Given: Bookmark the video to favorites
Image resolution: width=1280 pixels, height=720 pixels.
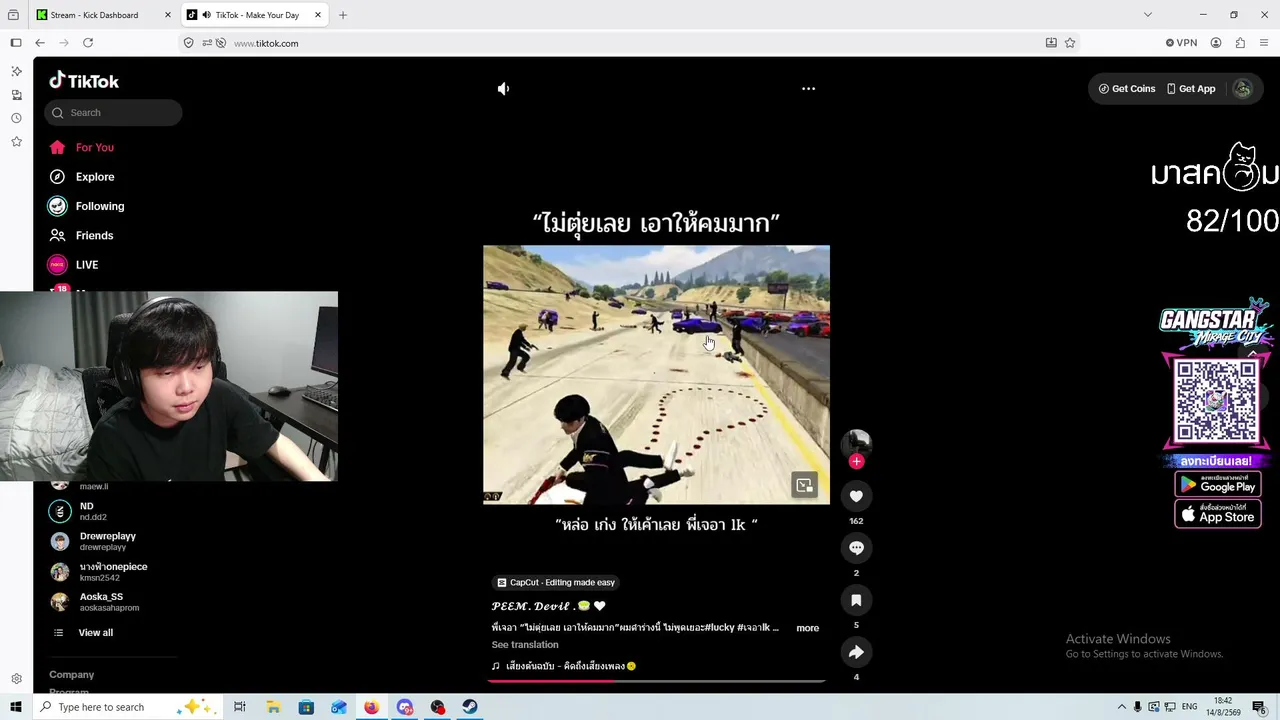Looking at the screenshot, I should click(x=856, y=600).
